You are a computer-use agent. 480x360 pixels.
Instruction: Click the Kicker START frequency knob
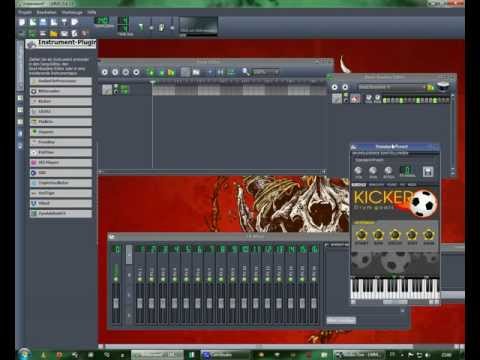coord(361,235)
